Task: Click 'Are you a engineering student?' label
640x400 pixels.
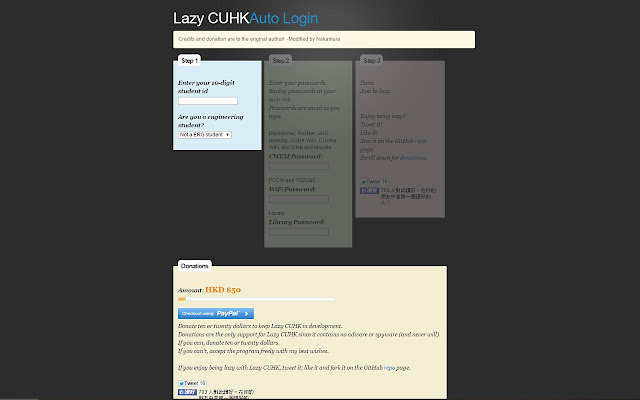Action: 211,121
